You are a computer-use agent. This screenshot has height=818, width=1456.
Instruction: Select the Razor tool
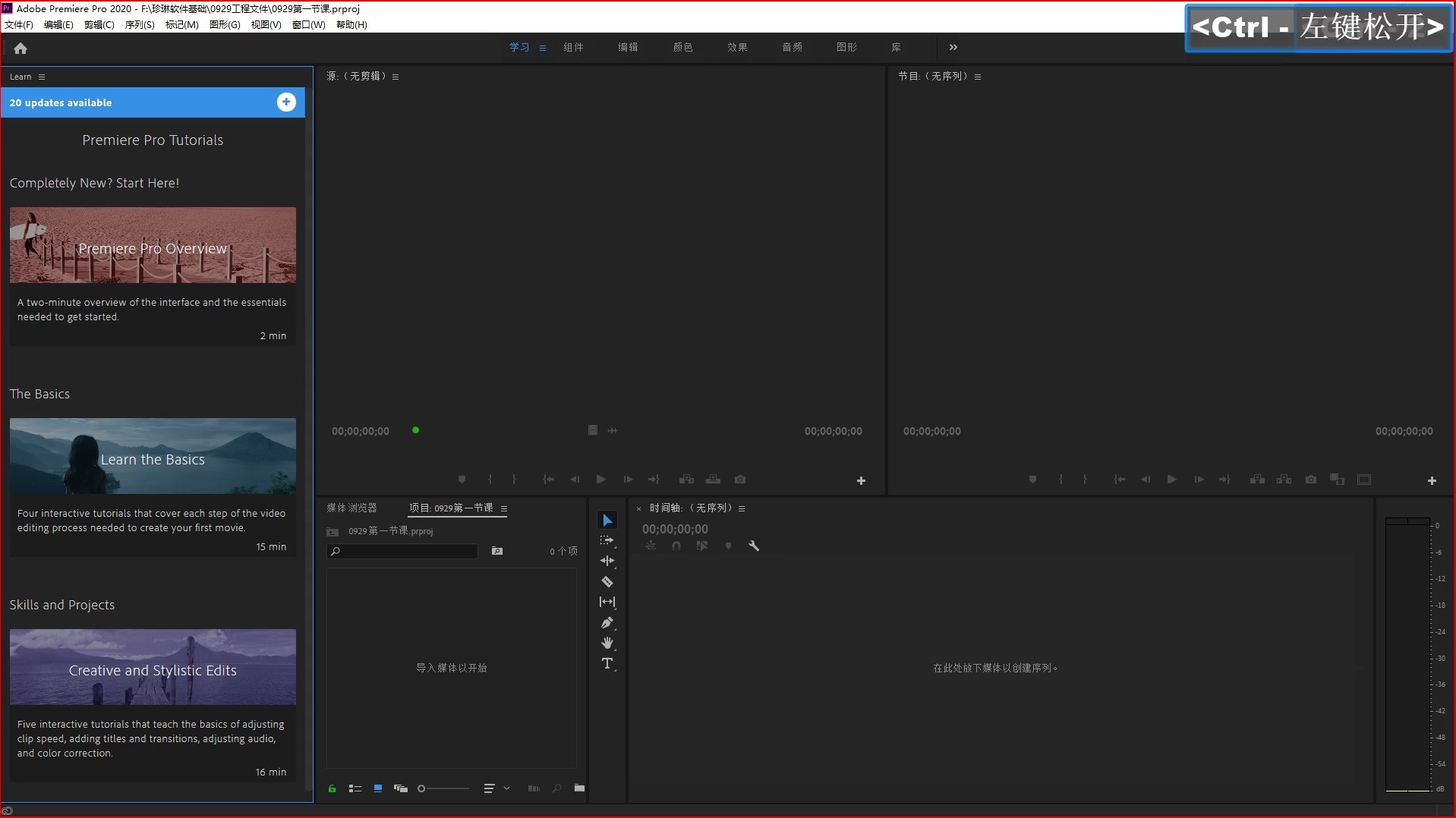click(x=607, y=581)
